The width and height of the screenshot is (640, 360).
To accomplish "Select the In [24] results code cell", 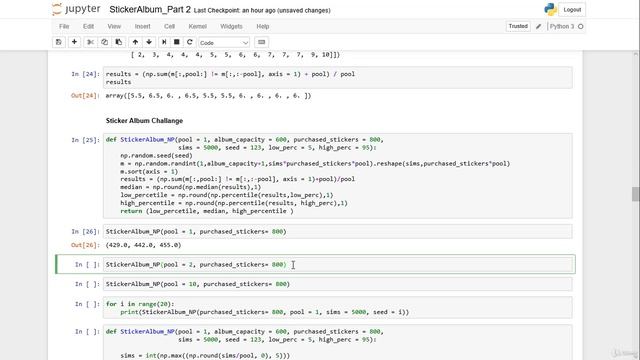I will click(x=338, y=78).
